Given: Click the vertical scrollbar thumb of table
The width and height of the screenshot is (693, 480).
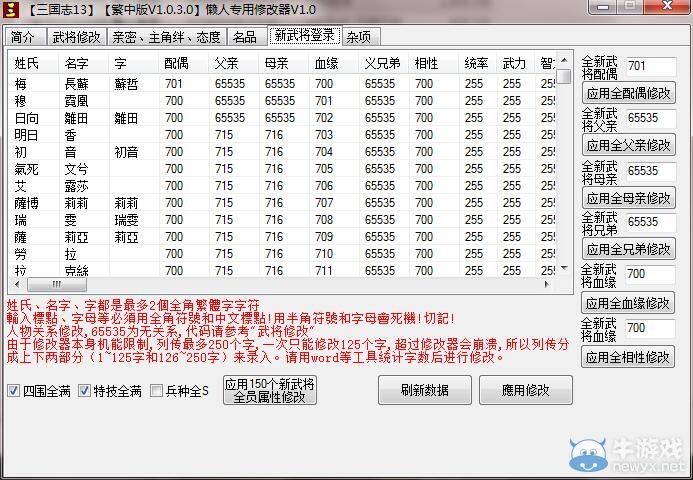Looking at the screenshot, I should click(564, 76).
